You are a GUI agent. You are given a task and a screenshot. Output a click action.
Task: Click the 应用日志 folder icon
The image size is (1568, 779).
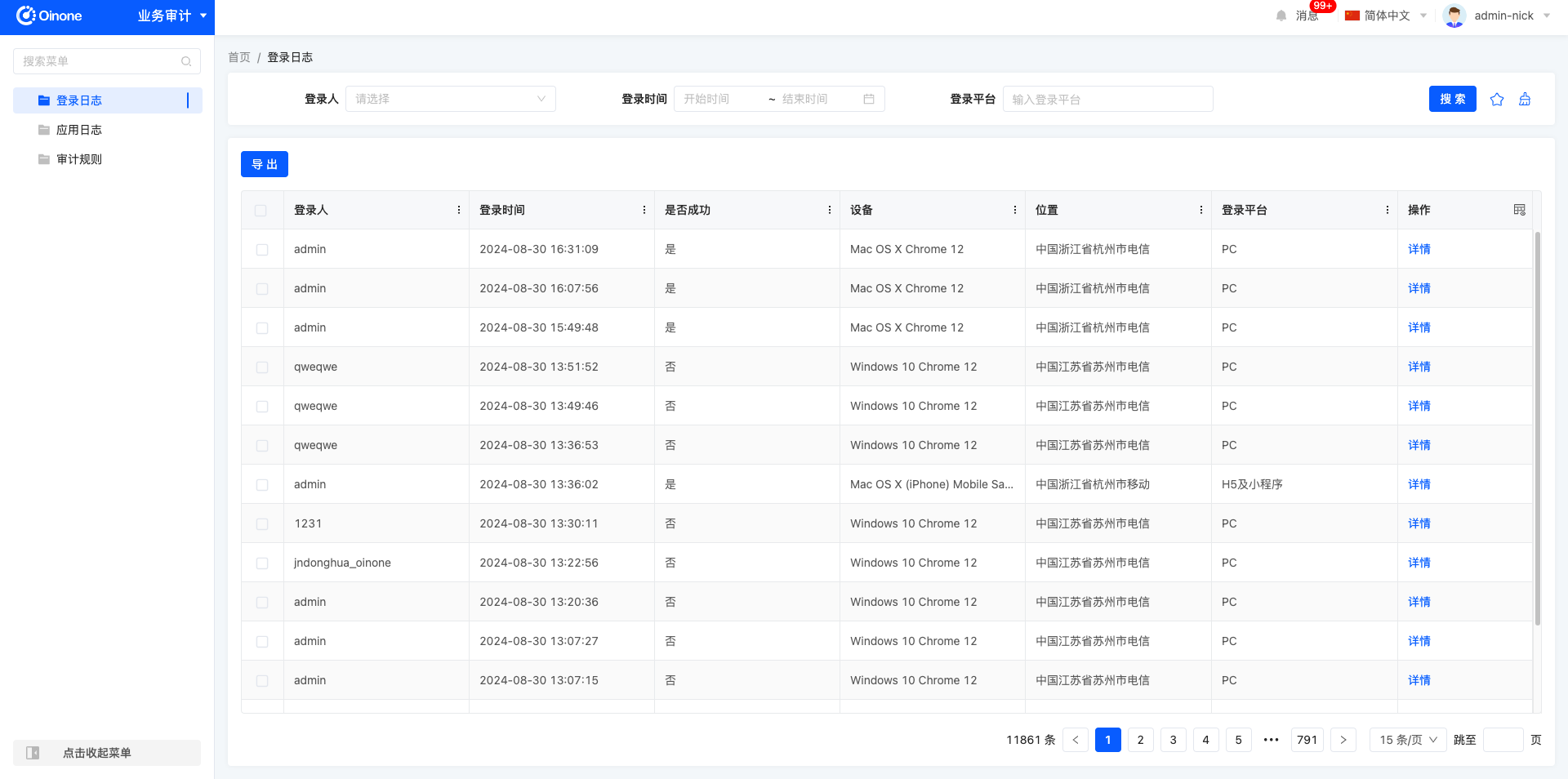[44, 130]
